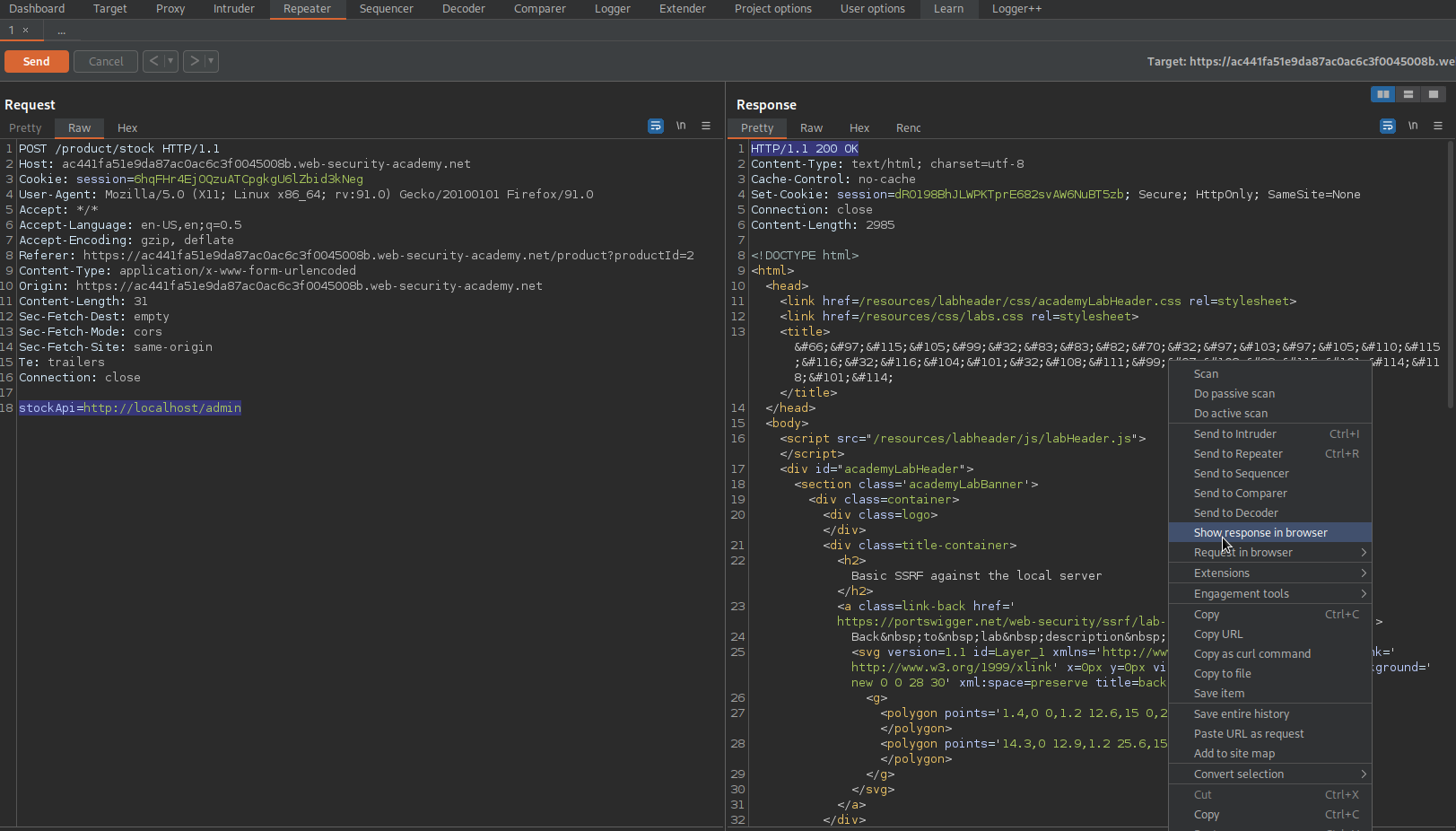Select Send to Decoder menu entry
The width and height of the screenshot is (1456, 831).
(1270, 512)
